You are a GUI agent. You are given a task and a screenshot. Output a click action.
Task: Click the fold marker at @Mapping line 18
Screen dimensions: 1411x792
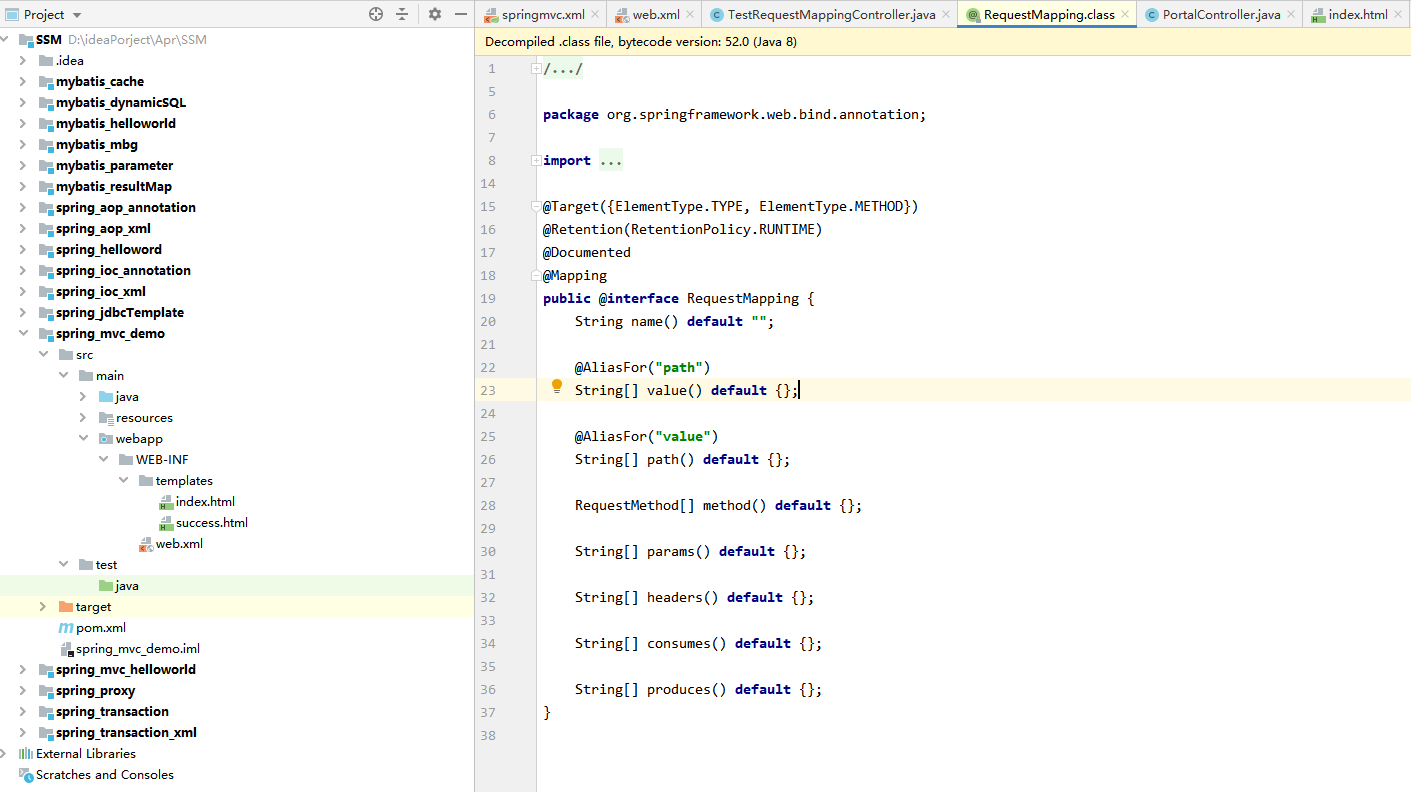tap(537, 276)
